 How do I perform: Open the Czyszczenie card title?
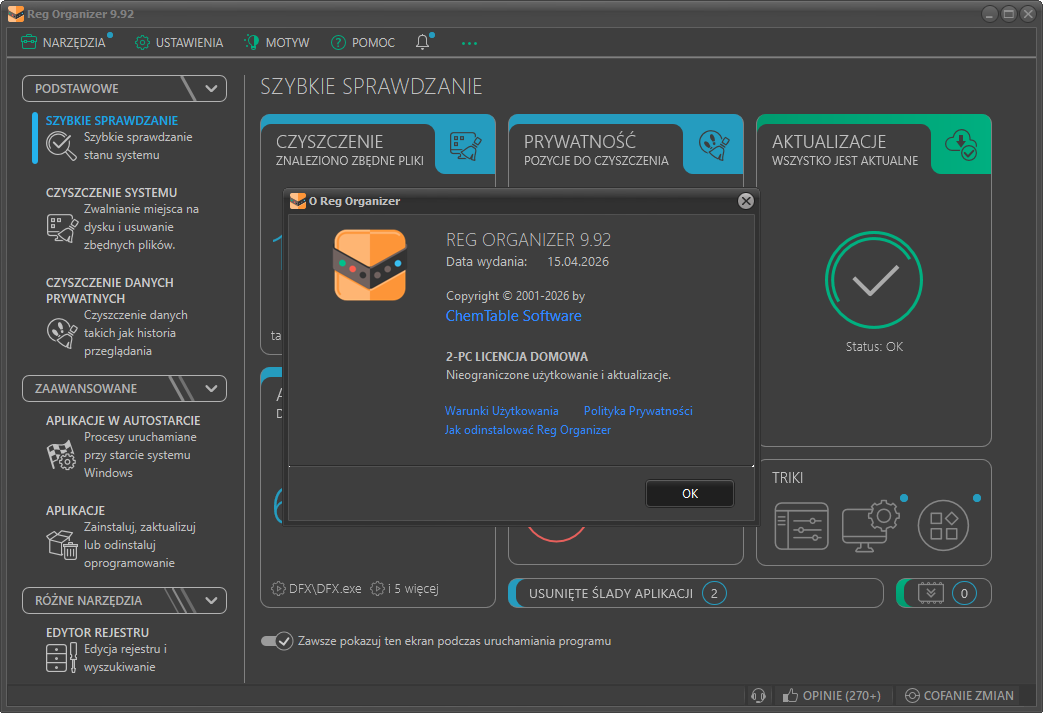[329, 142]
